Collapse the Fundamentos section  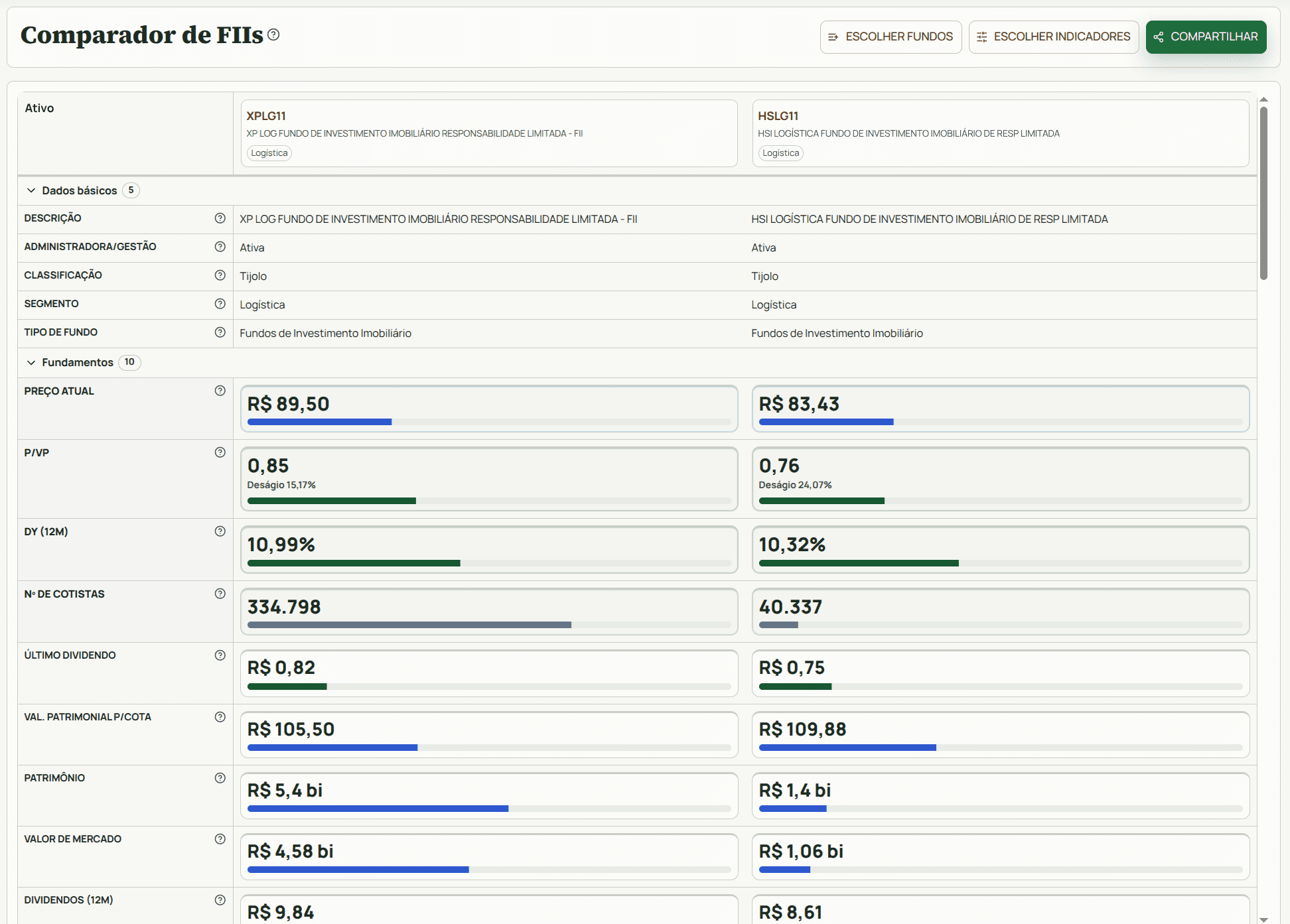point(31,362)
